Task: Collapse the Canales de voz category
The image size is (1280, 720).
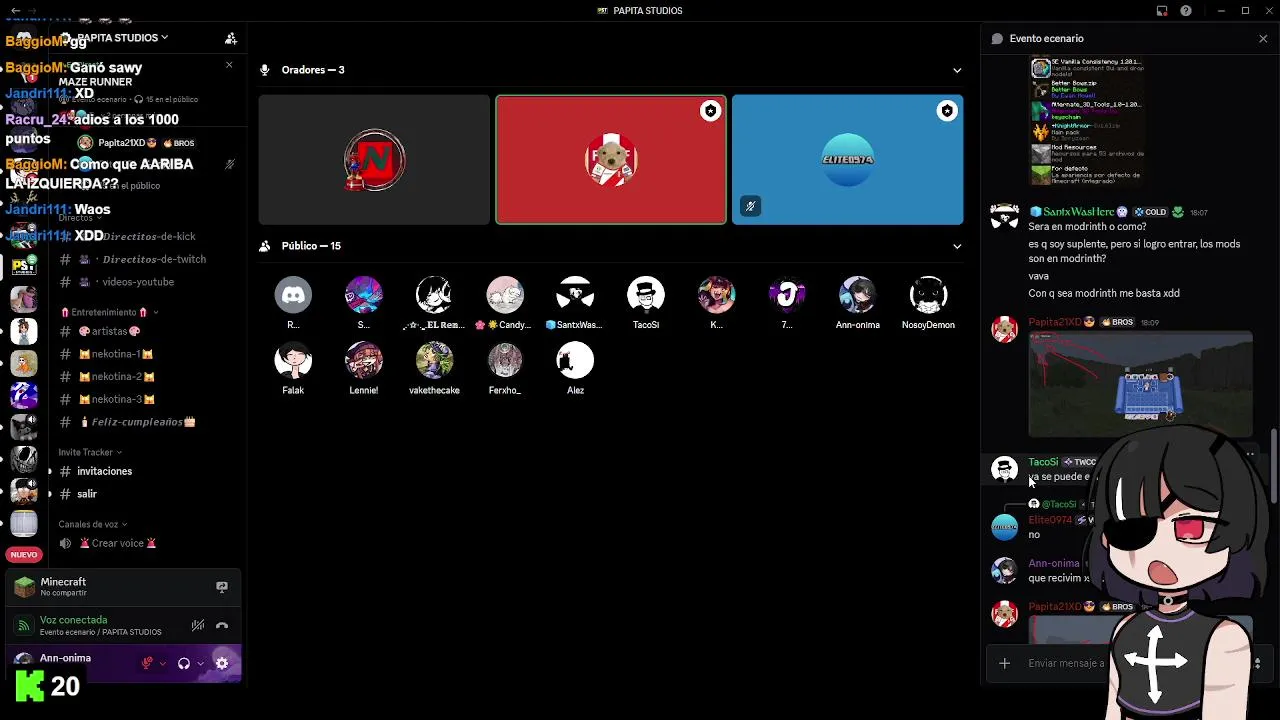Action: (93, 524)
